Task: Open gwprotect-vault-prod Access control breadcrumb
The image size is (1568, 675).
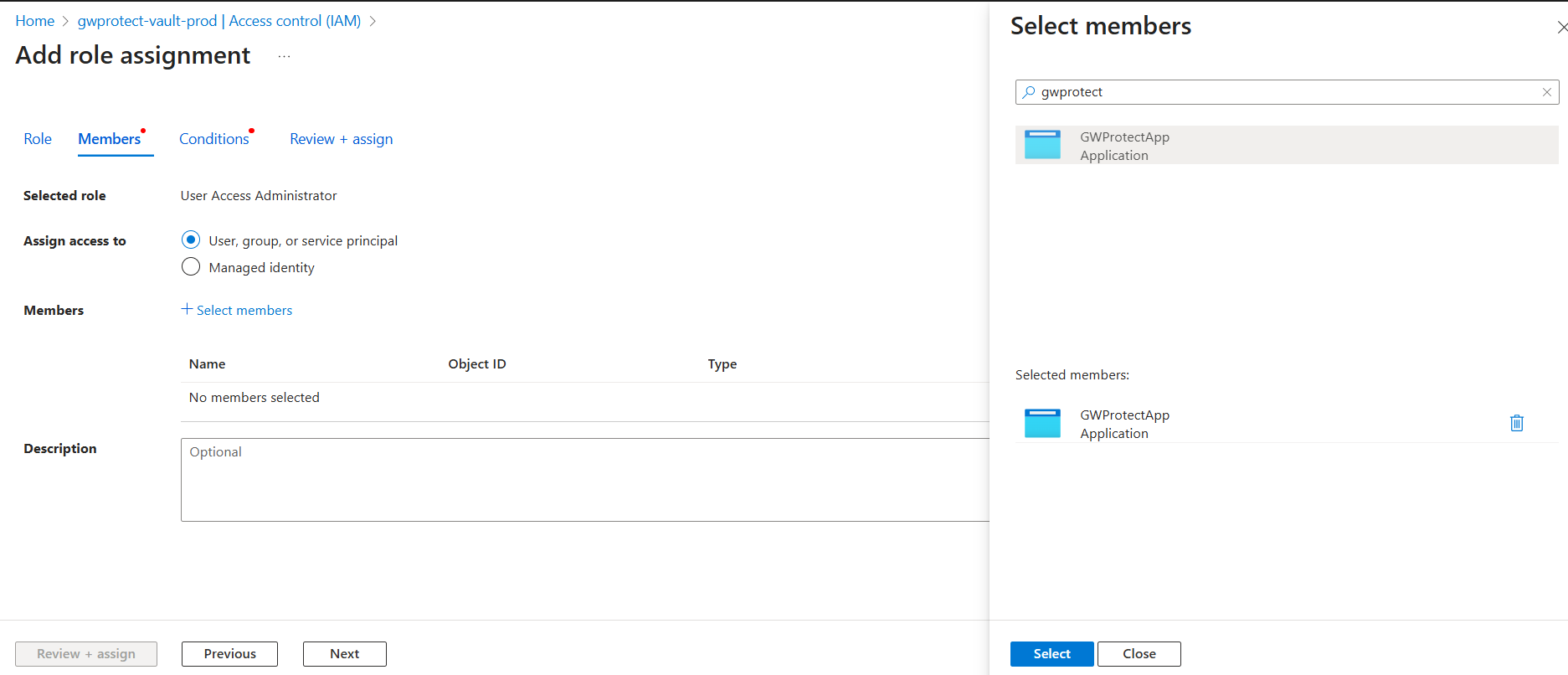Action: click(x=218, y=21)
